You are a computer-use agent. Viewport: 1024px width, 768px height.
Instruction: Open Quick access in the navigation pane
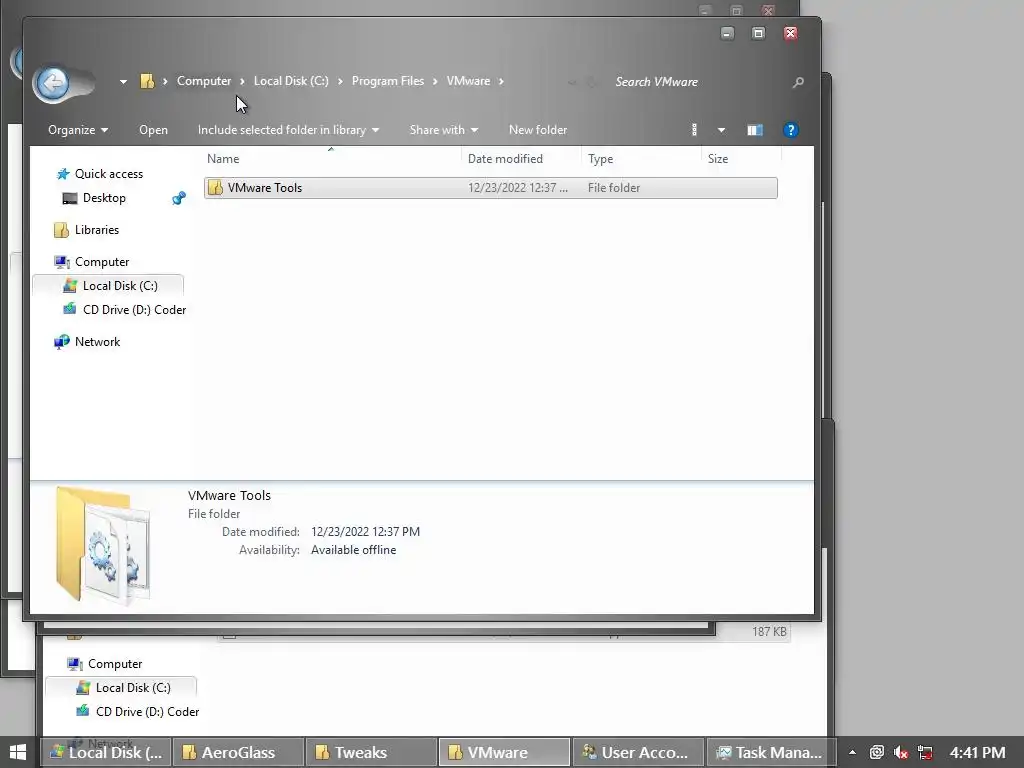[x=108, y=174]
